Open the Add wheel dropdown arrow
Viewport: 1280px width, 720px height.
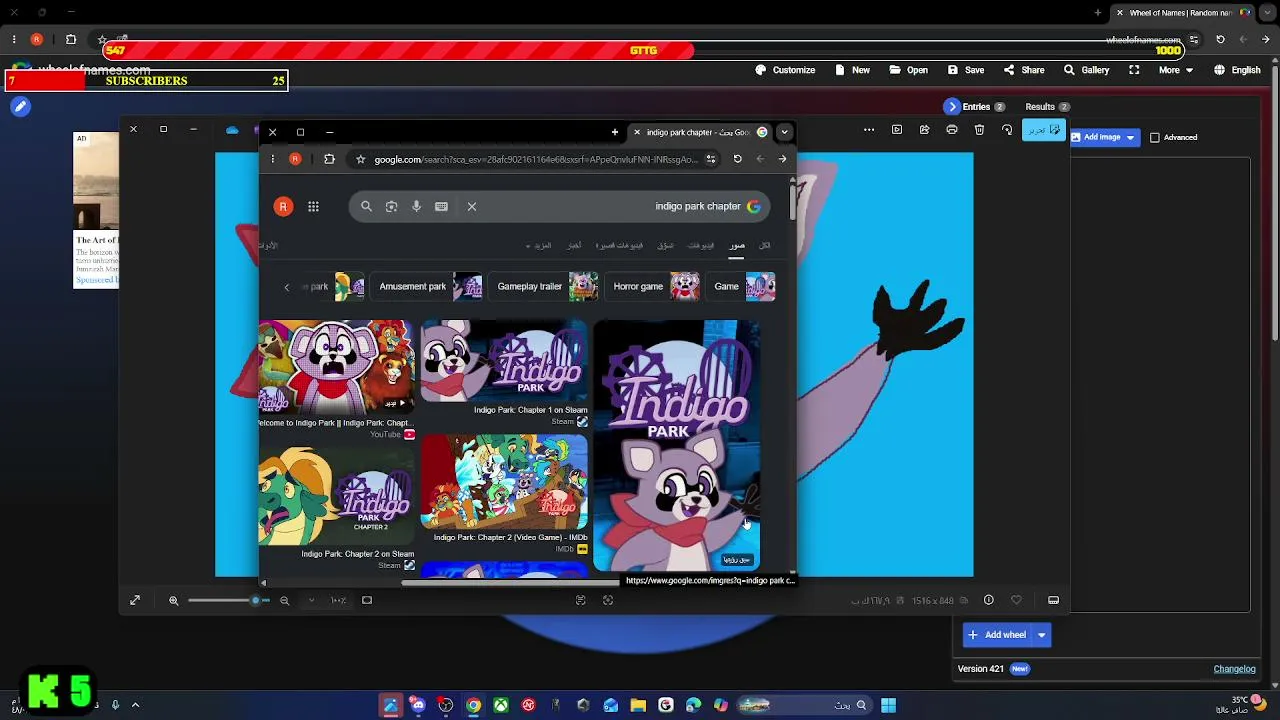(1041, 635)
